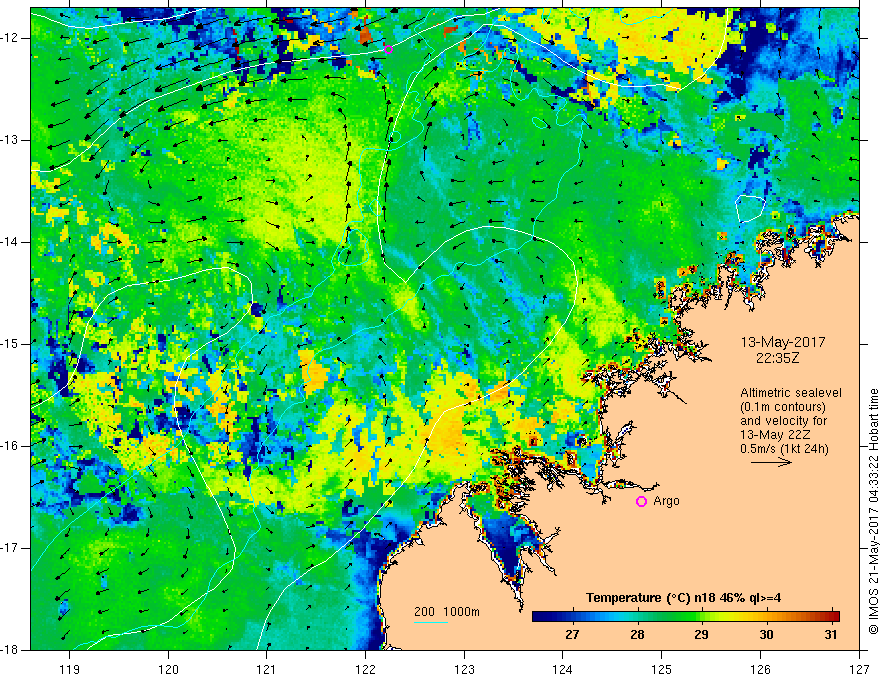880x680 pixels.
Task: Click the latitude axis label '-16'
Action: click(10, 446)
